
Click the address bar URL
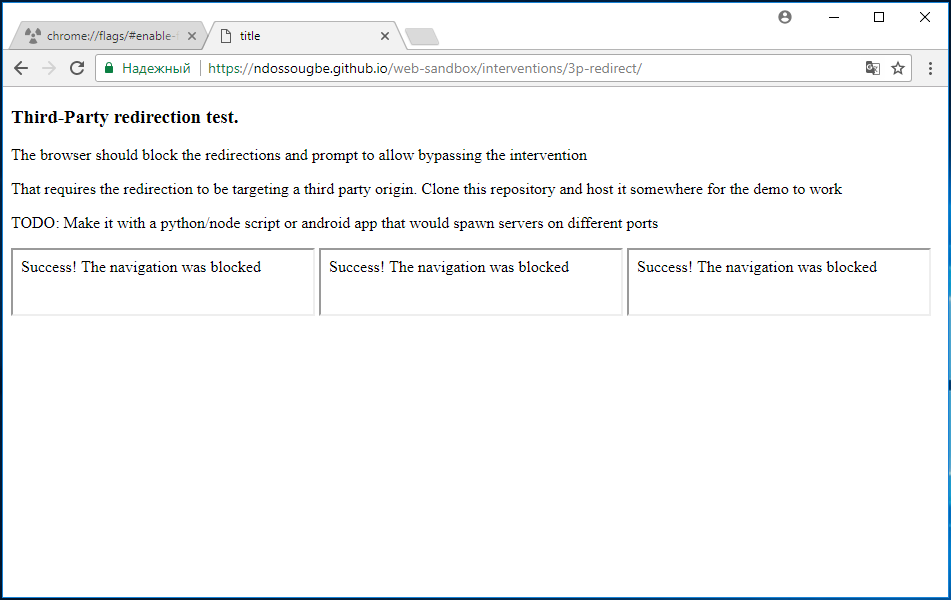tap(425, 68)
